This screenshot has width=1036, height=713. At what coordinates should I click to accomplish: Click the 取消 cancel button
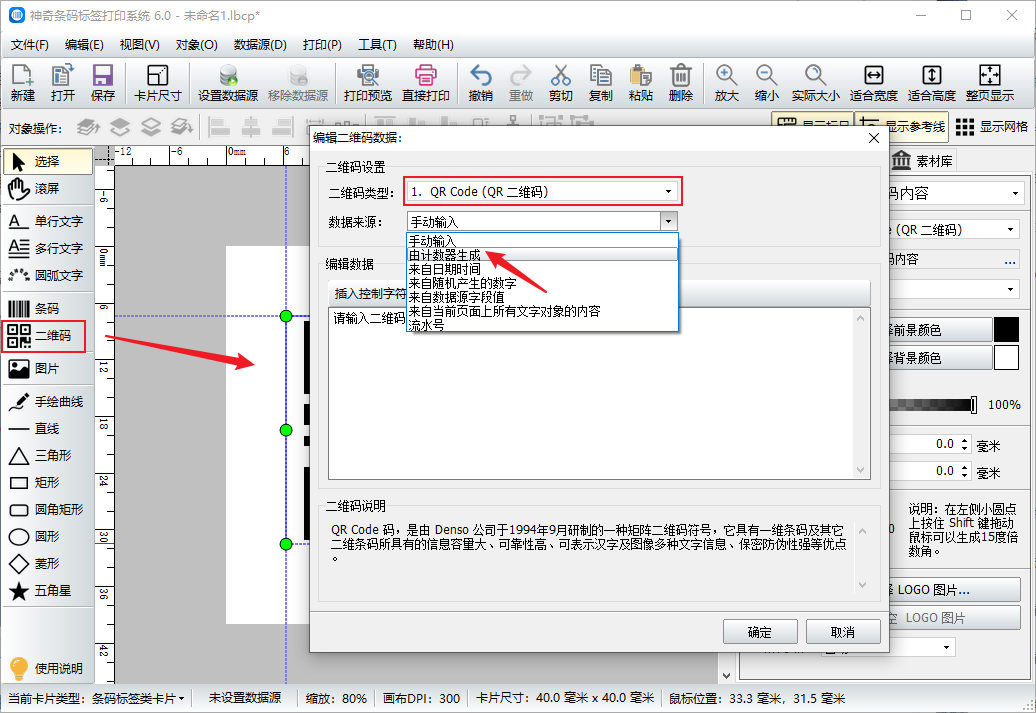coord(842,632)
